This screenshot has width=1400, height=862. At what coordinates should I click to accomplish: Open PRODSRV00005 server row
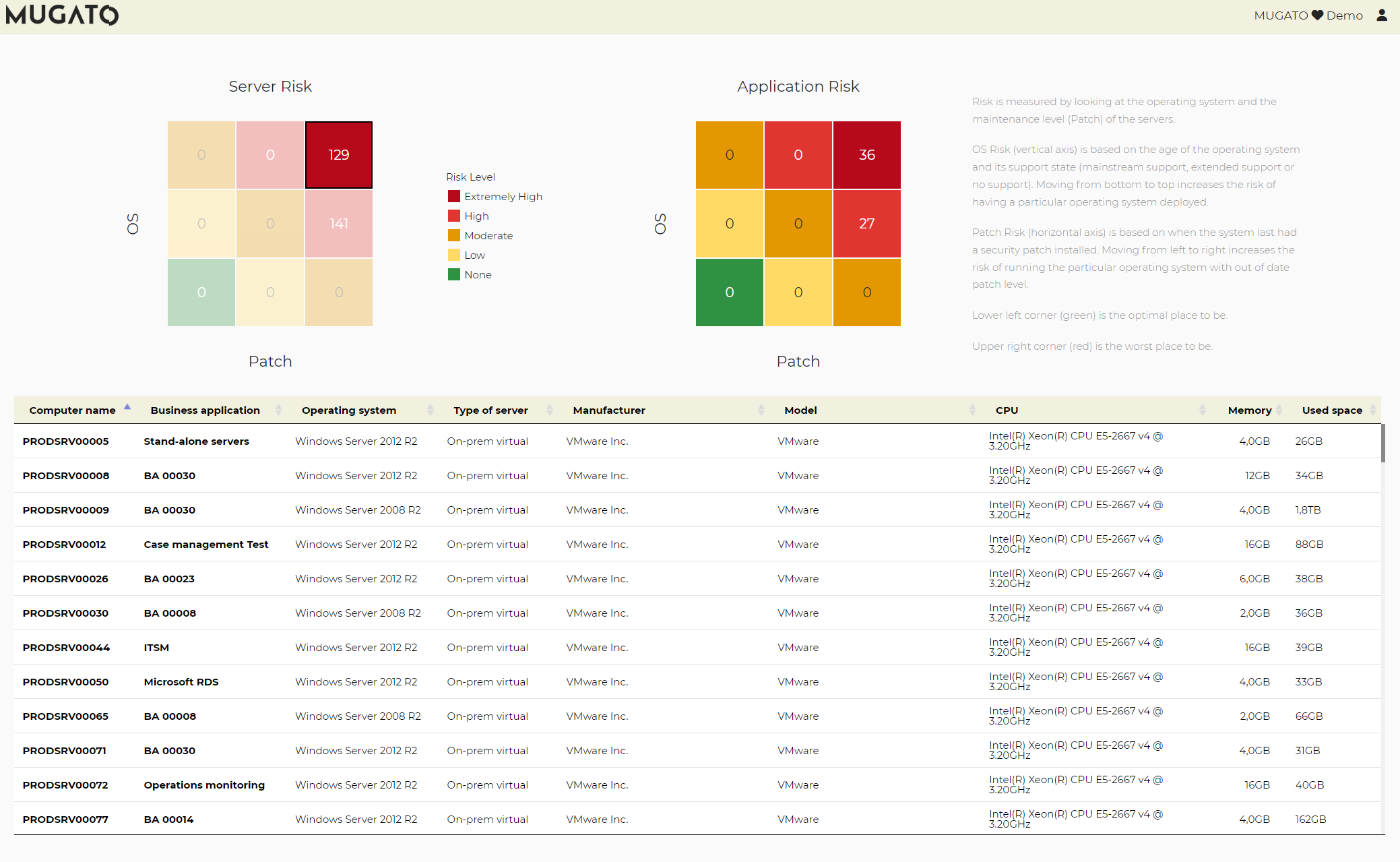pos(65,441)
